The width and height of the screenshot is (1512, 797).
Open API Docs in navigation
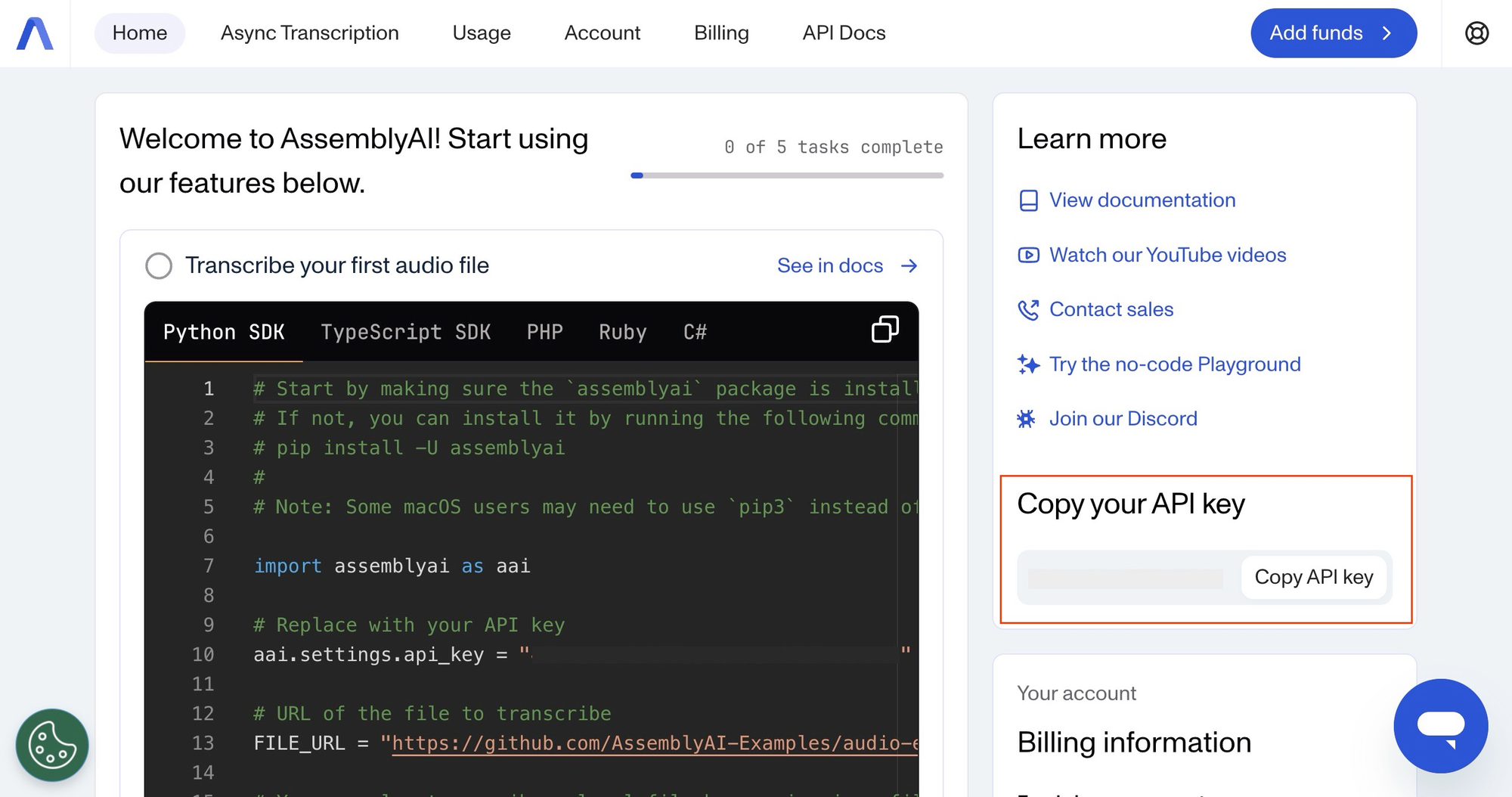coord(844,33)
